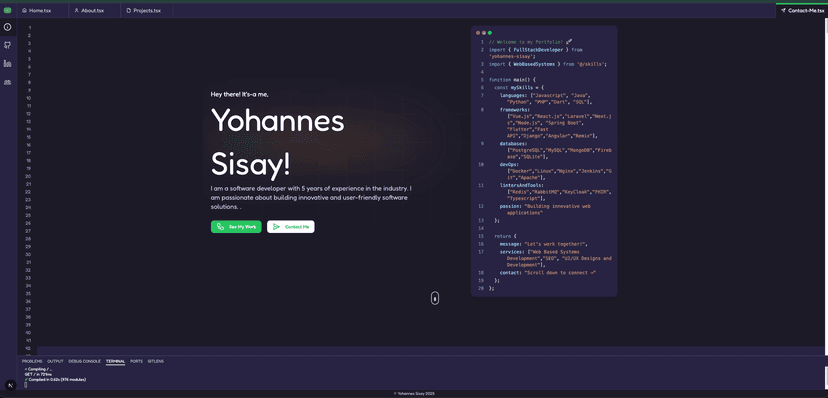The height and width of the screenshot is (398, 828).
Task: Click the "languages:" key in code
Action: coord(513,95)
